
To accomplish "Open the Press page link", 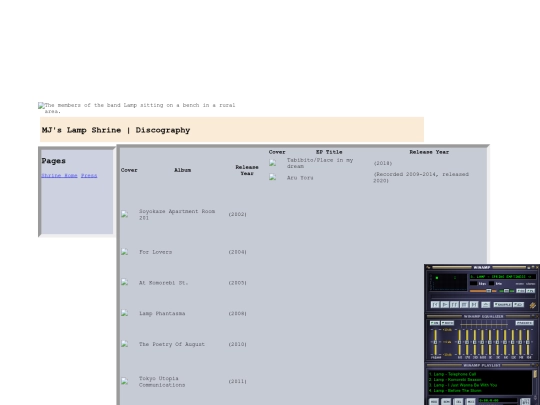I will coord(89,176).
